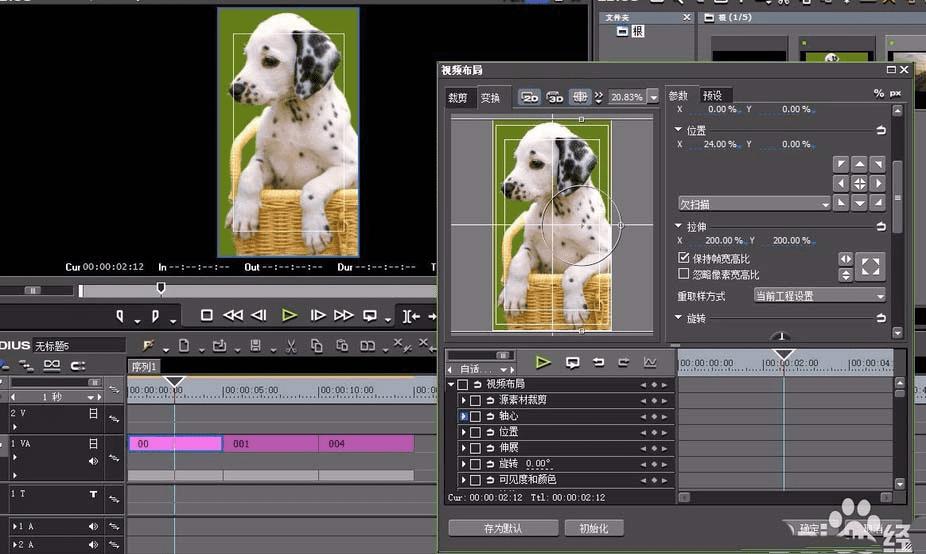926x554 pixels.
Task: Collapse the 旋转 parameter section
Action: point(678,317)
